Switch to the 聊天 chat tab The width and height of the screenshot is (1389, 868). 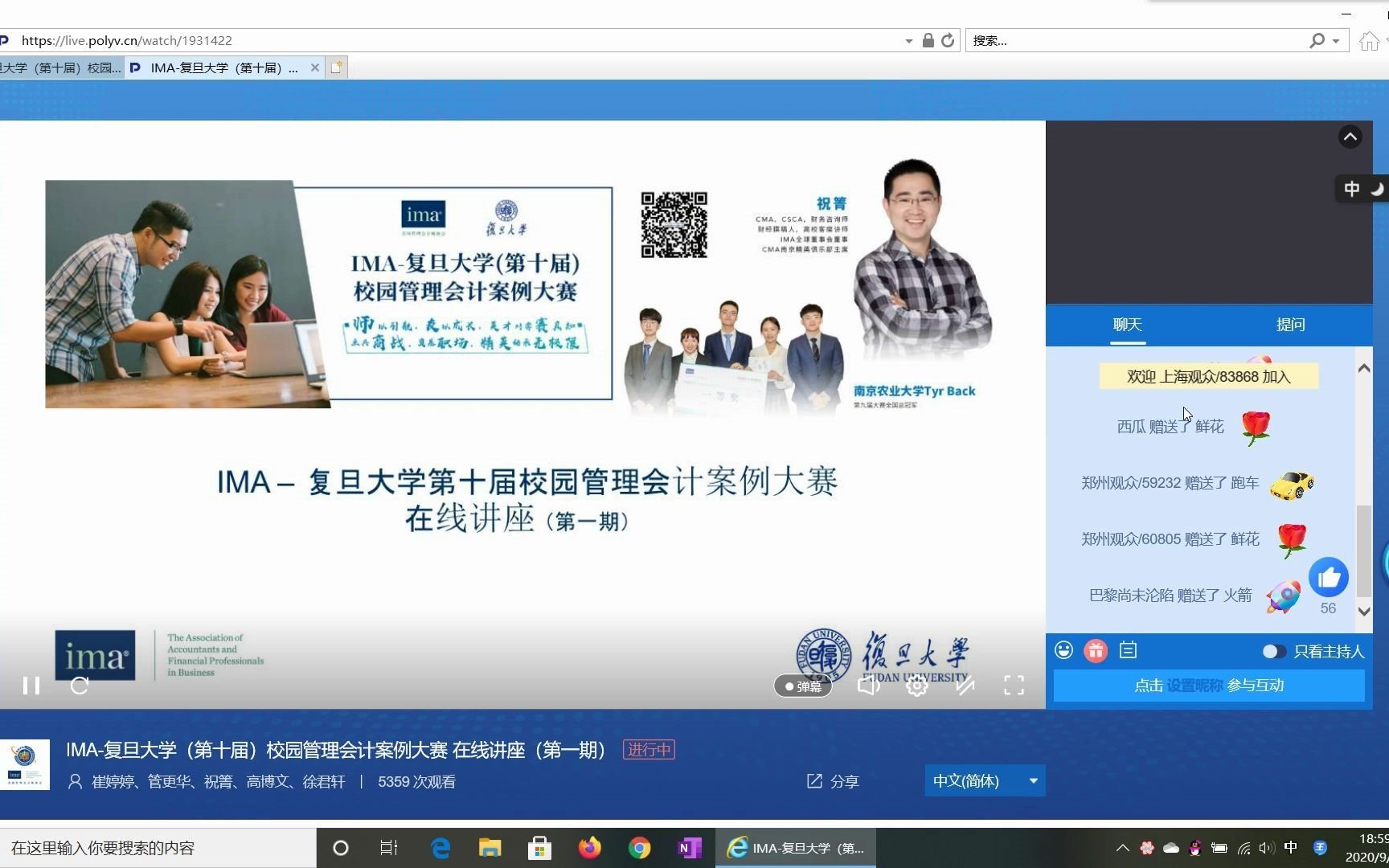[1127, 325]
